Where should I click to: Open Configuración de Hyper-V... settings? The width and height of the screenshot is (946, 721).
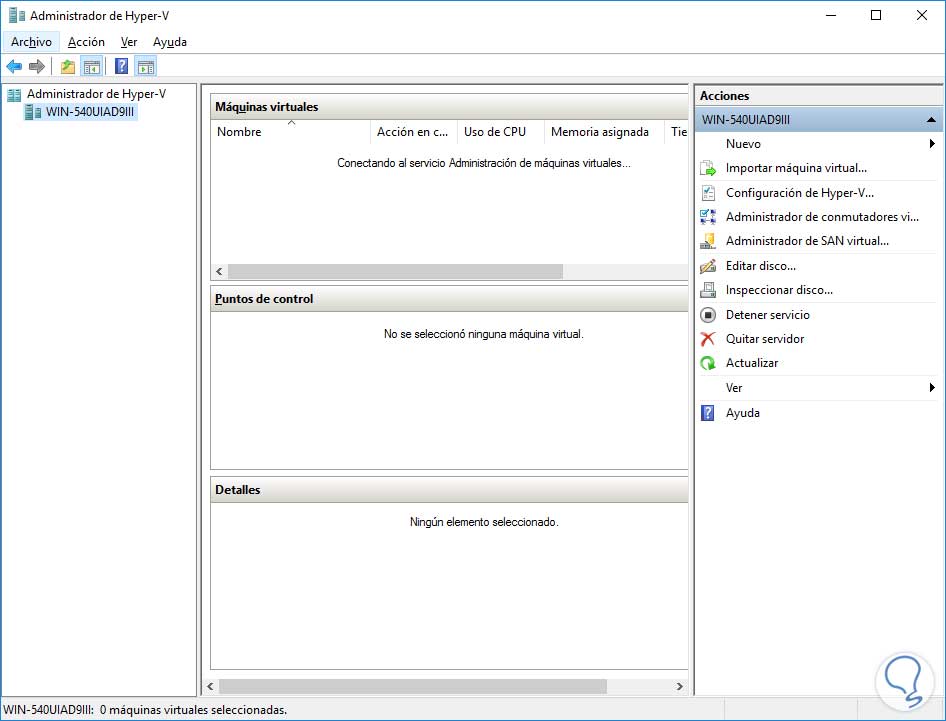click(x=800, y=193)
